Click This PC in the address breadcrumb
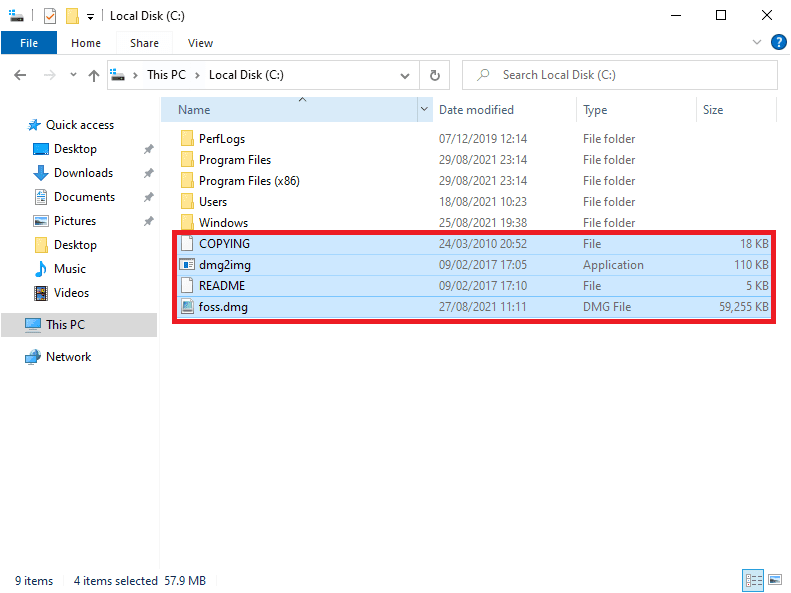 [166, 75]
